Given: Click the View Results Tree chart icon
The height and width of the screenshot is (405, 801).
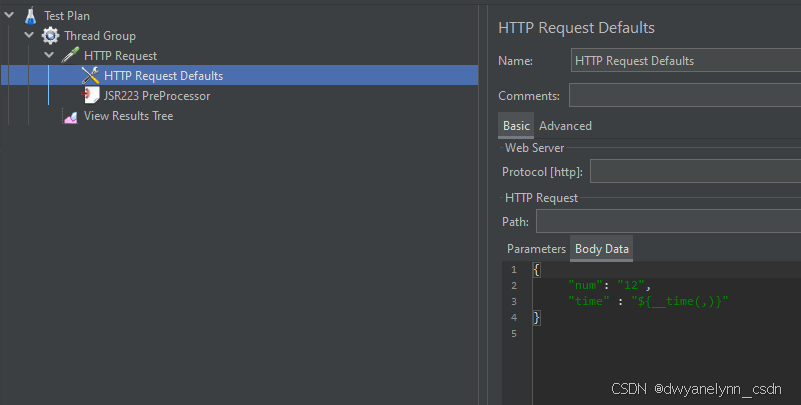Looking at the screenshot, I should 70,116.
